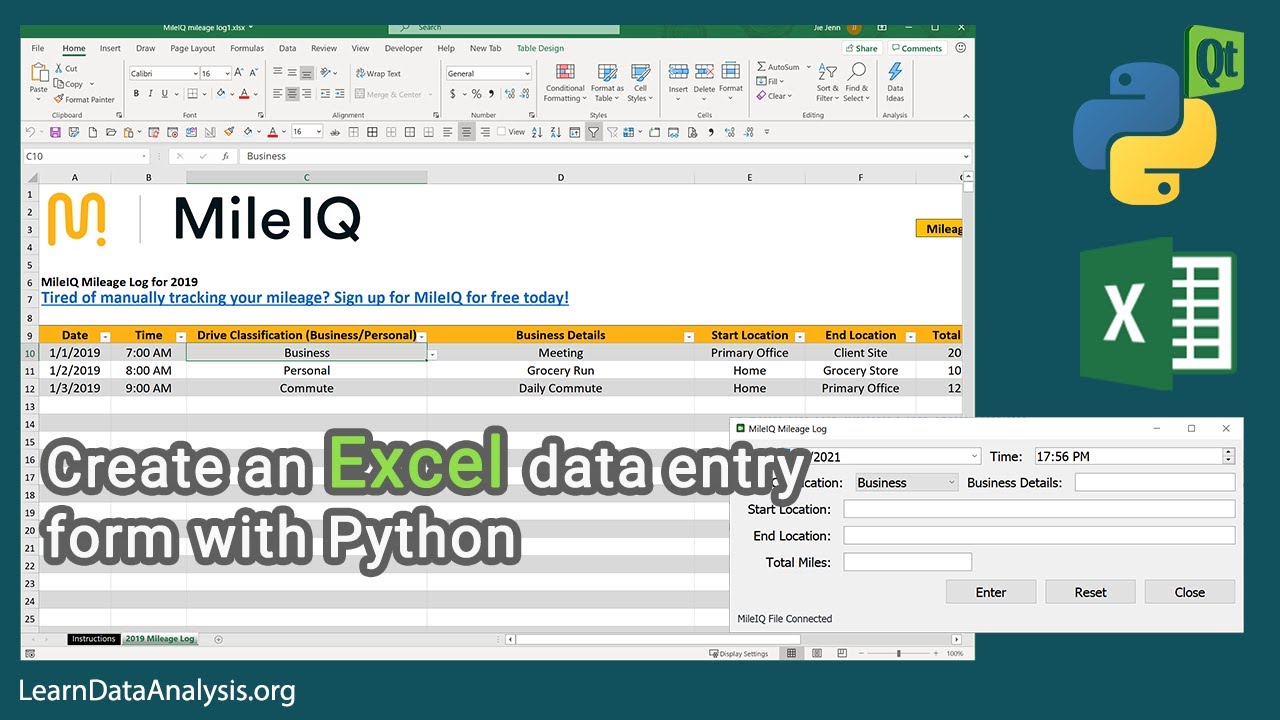1280x720 pixels.
Task: Toggle bottom vertical alignment in the Alignment group
Action: [307, 73]
